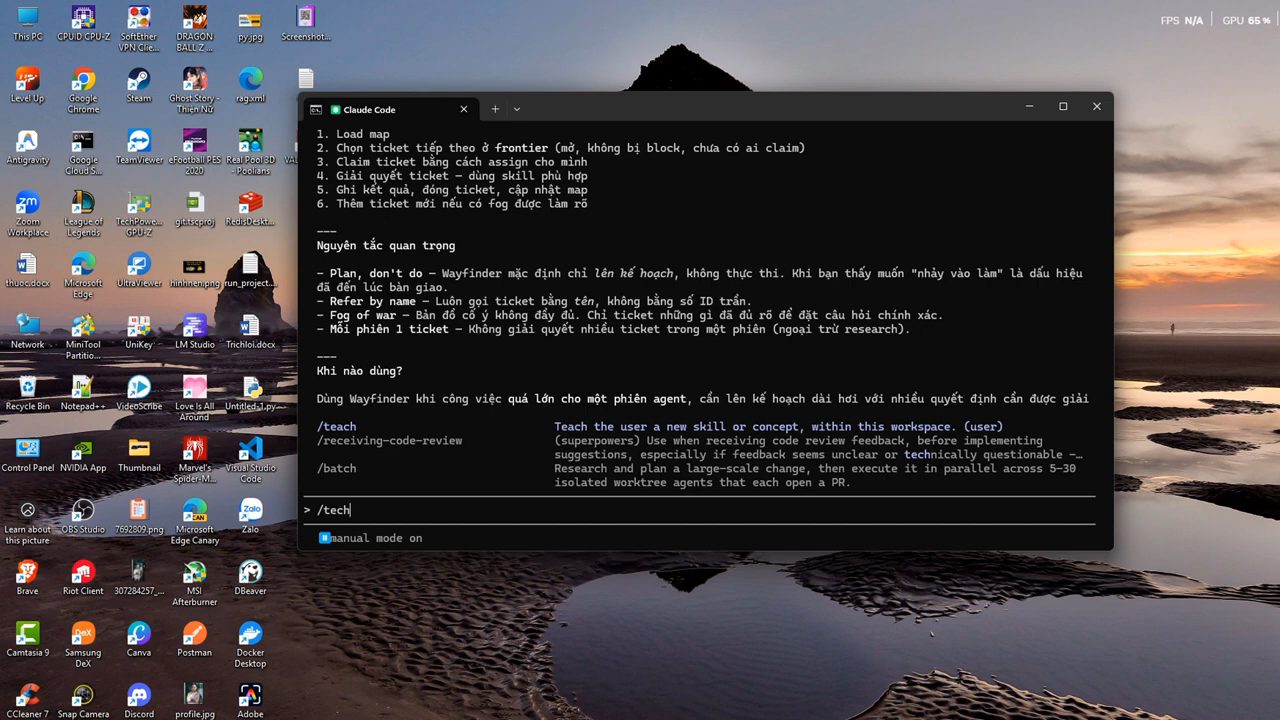Focus the Claude Code prompt input line
1280x720 pixels.
698,510
